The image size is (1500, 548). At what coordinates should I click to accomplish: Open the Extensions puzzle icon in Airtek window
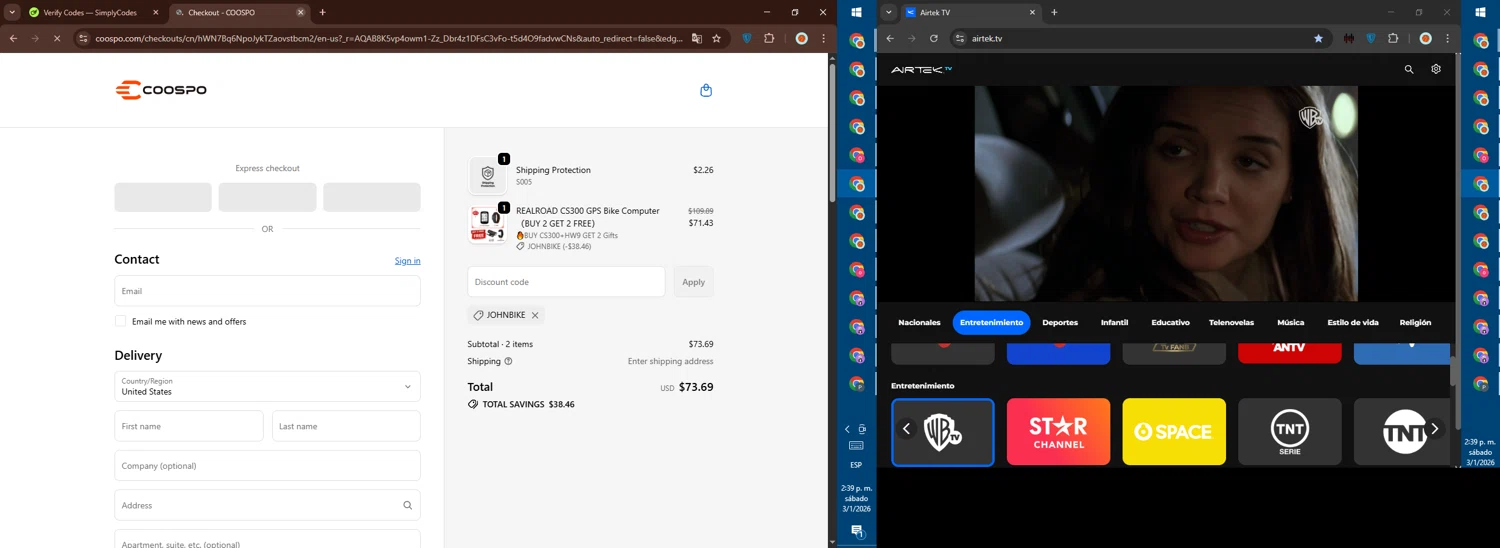1393,38
